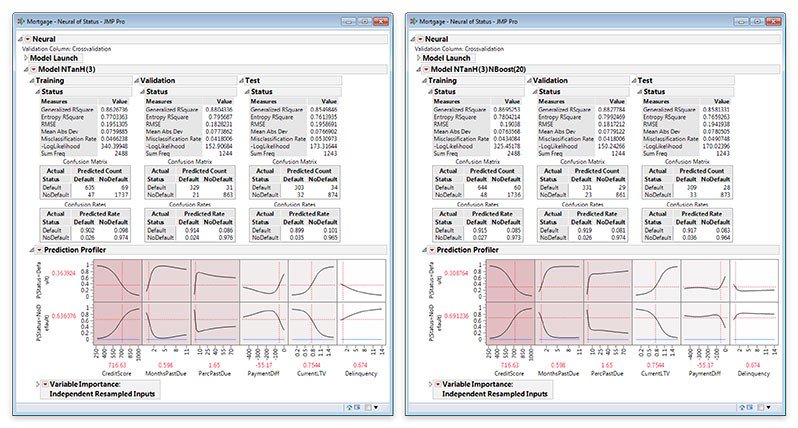The height and width of the screenshot is (428, 798).
Task: Collapse the Test section in NTanH(3) window
Action: (241, 80)
